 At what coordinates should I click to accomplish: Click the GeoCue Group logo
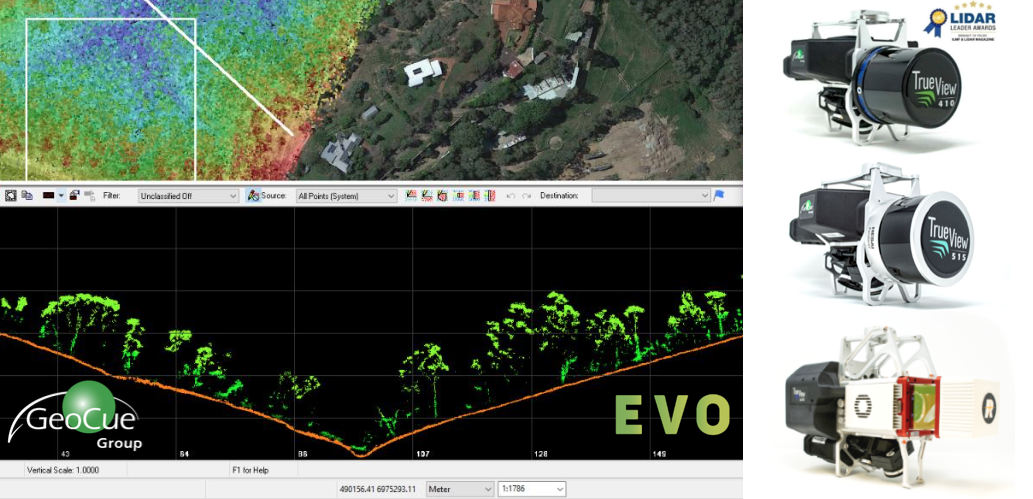(74, 415)
